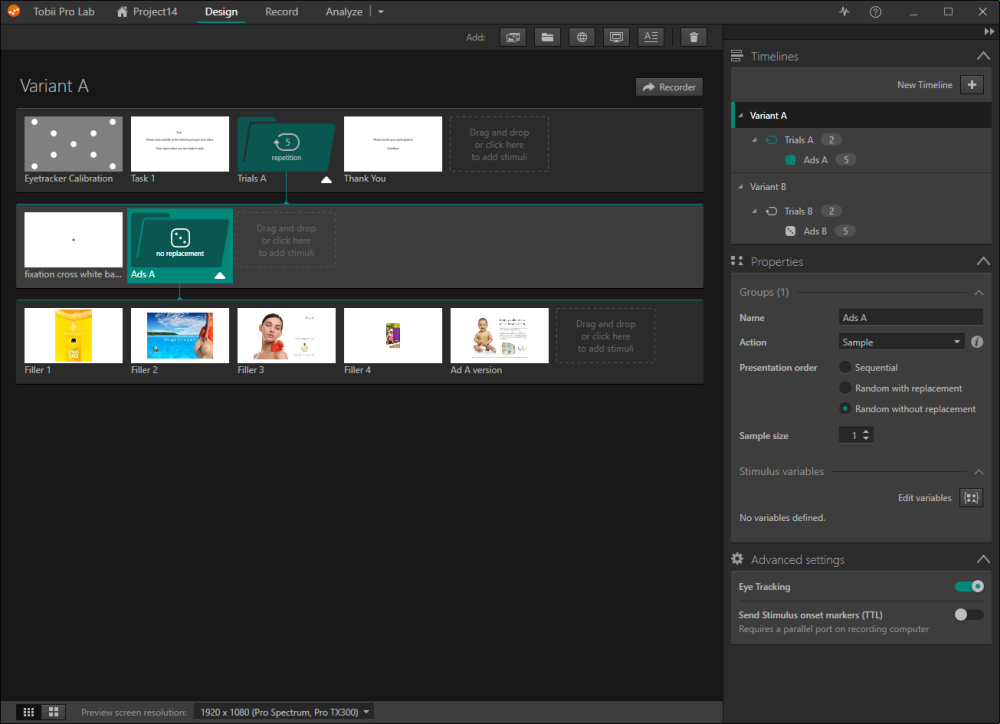Click the Add text instruction icon

651,37
